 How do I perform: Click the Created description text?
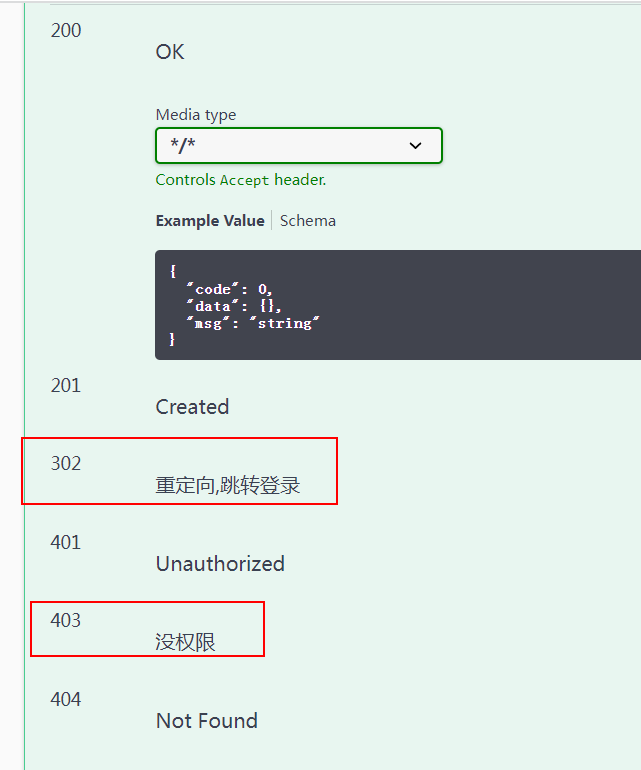tap(192, 407)
